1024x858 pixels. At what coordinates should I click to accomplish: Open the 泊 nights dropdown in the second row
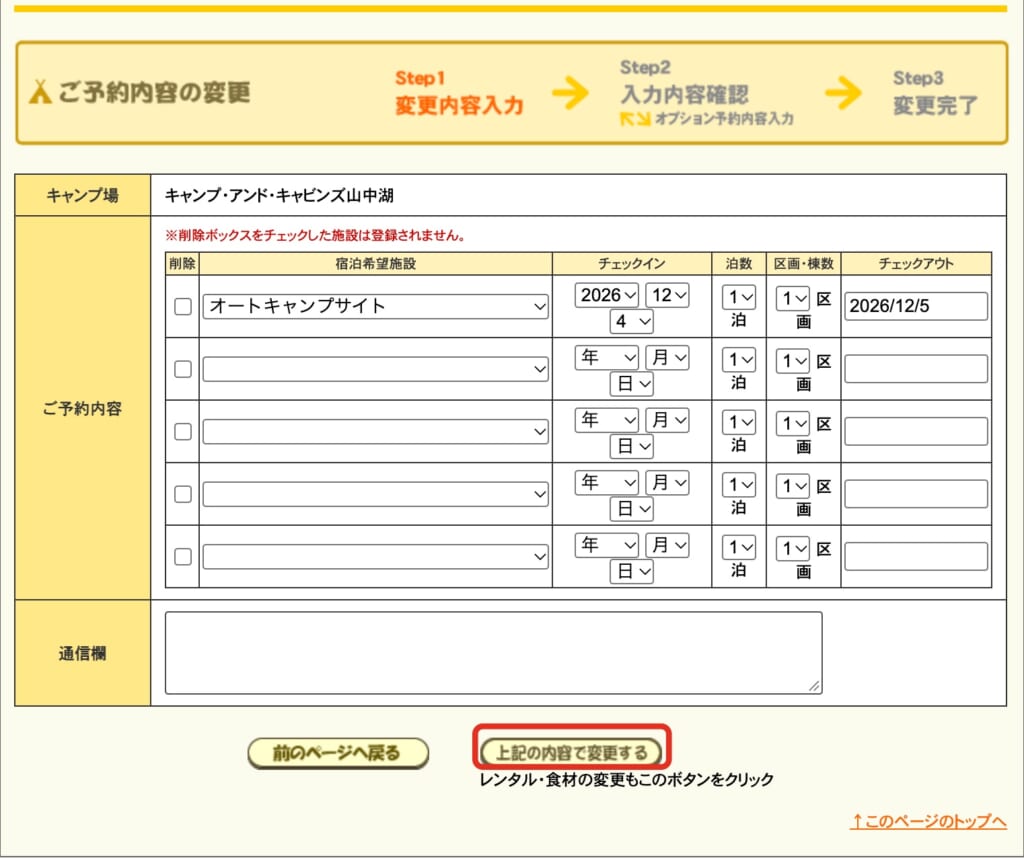tap(739, 360)
